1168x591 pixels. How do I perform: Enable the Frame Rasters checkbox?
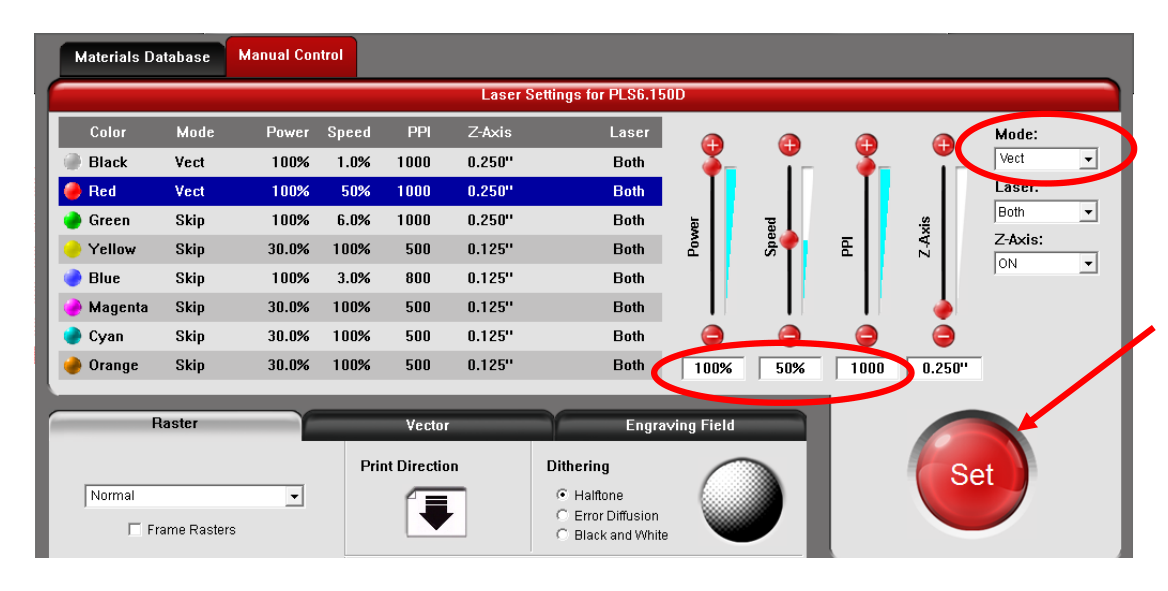[135, 529]
